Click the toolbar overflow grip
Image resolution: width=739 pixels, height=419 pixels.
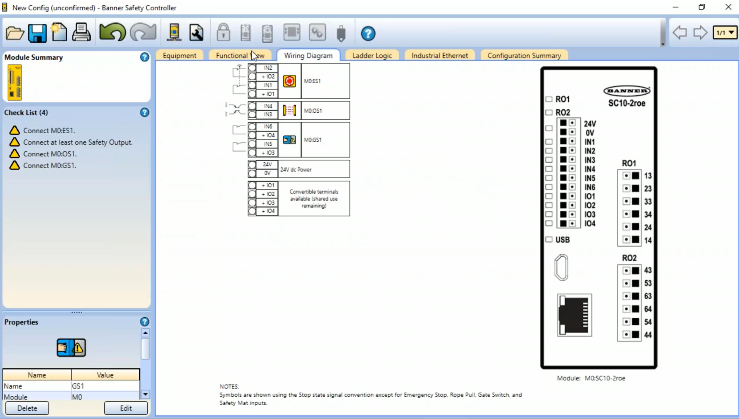click(x=663, y=33)
